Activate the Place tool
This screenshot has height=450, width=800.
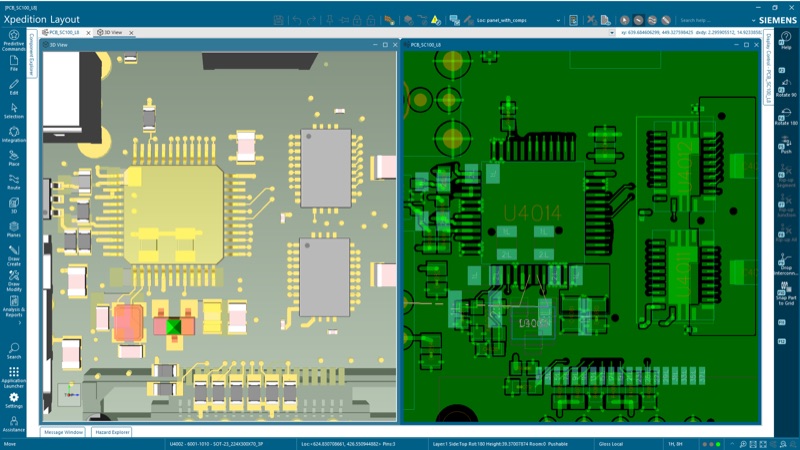[x=14, y=158]
